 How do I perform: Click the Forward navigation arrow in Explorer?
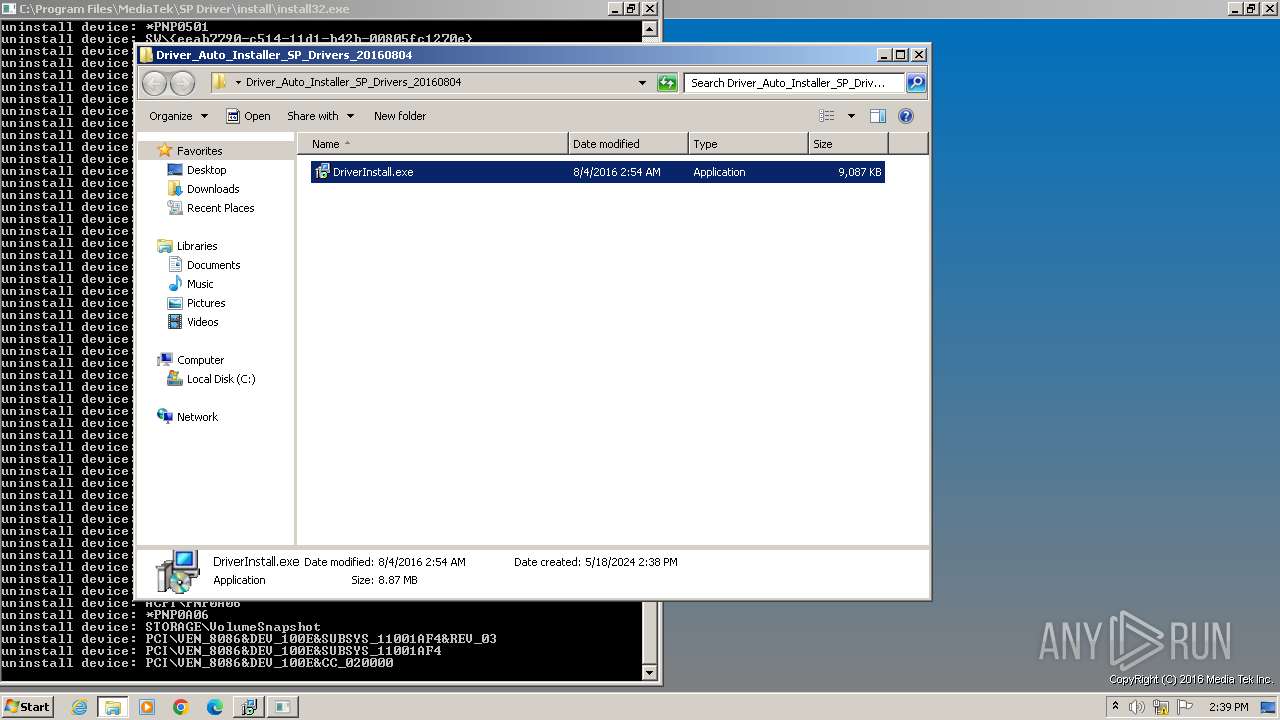tap(182, 83)
